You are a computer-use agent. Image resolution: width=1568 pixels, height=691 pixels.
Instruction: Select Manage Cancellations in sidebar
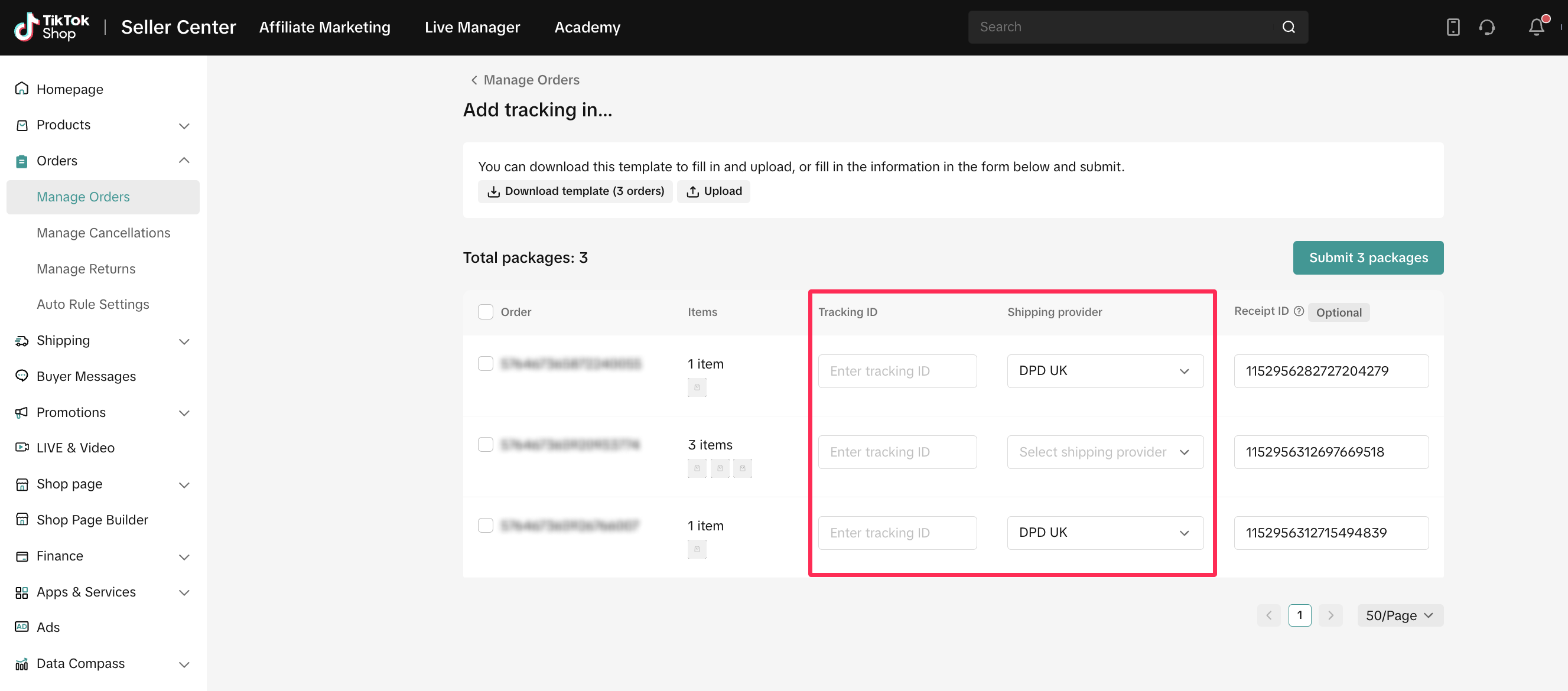103,233
